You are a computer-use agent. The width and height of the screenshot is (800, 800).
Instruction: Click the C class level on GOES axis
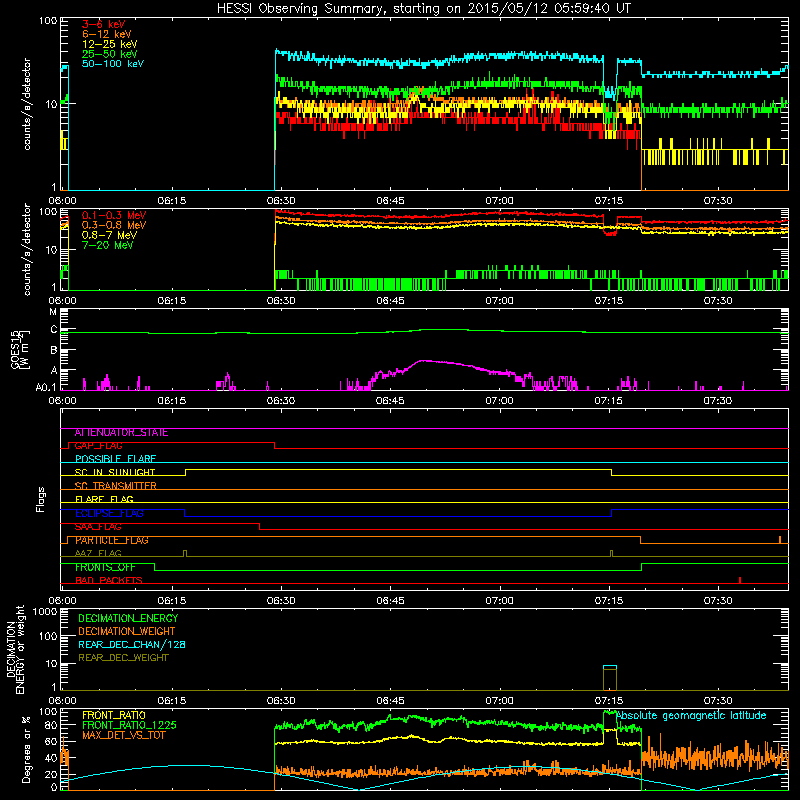click(54, 330)
